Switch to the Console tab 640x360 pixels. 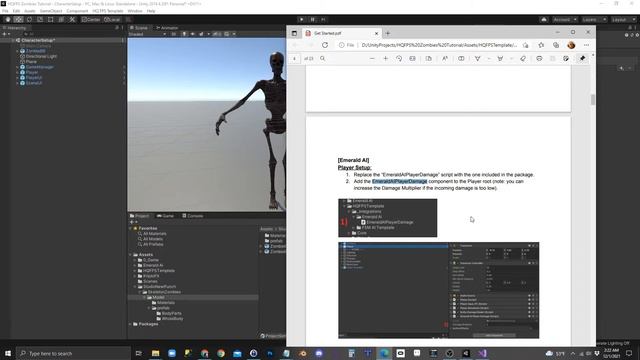(x=192, y=216)
